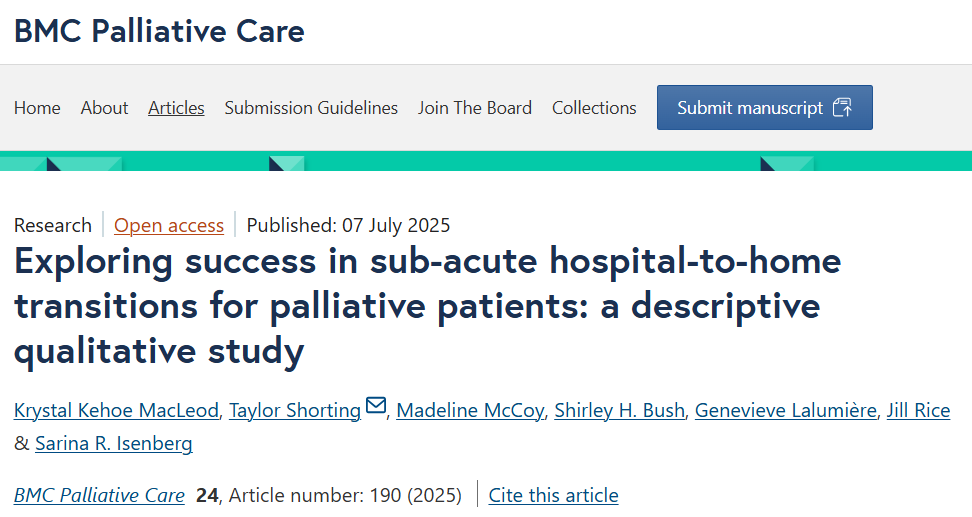972x517 pixels.
Task: Click the italic BMC Palliative Care journal link
Action: pyautogui.click(x=99, y=495)
